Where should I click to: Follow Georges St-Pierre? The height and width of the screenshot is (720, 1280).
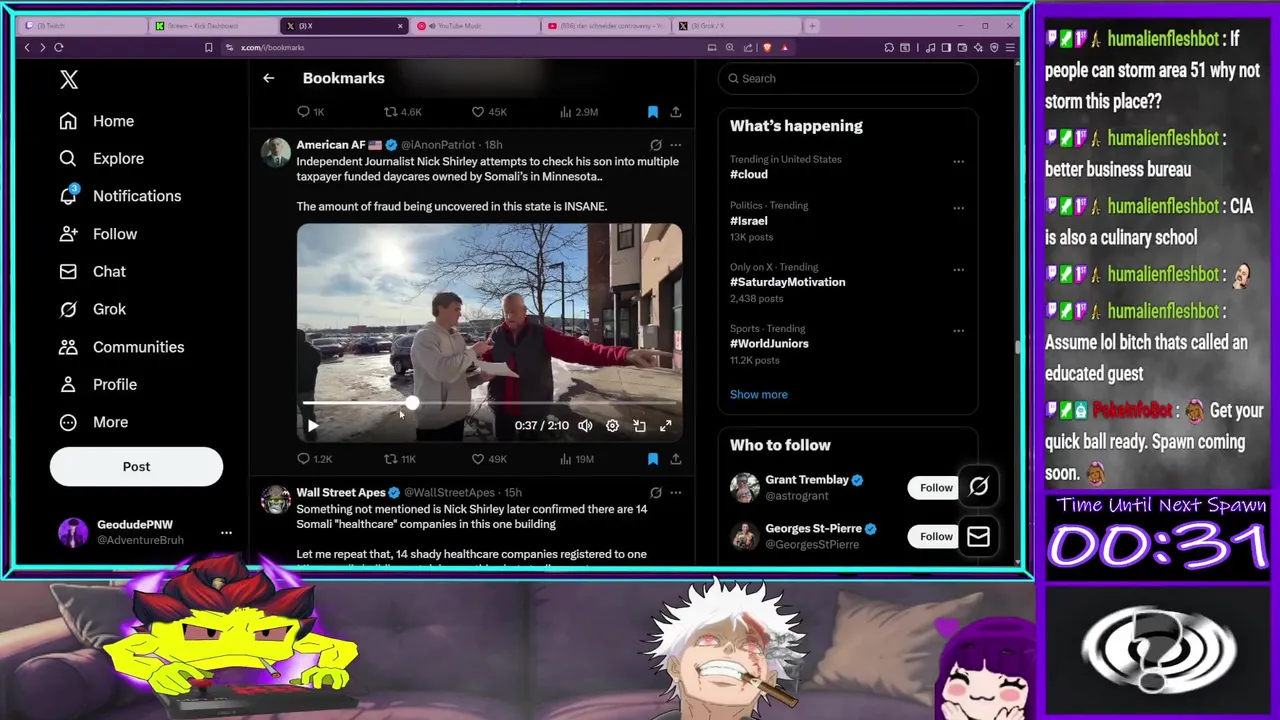pyautogui.click(x=936, y=537)
